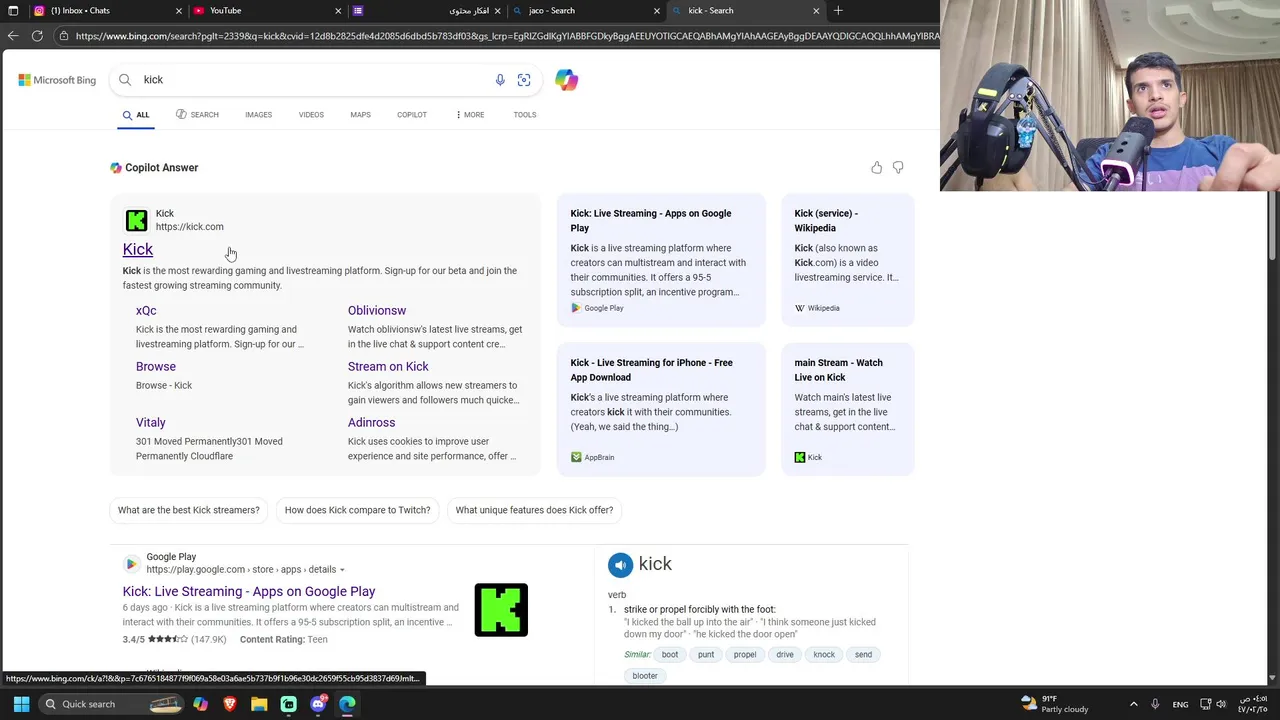Start voice search with microphone icon

pyautogui.click(x=500, y=80)
